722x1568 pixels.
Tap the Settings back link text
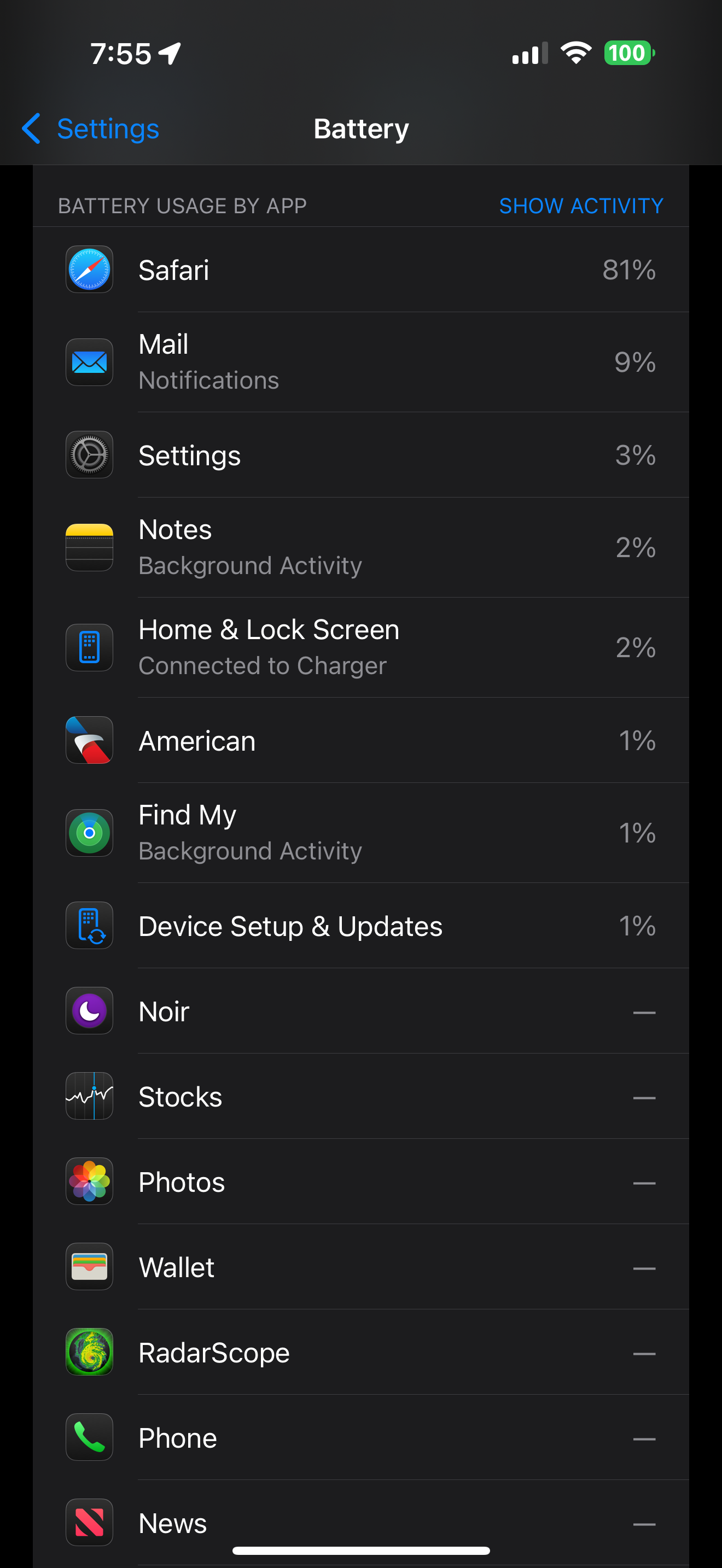108,128
